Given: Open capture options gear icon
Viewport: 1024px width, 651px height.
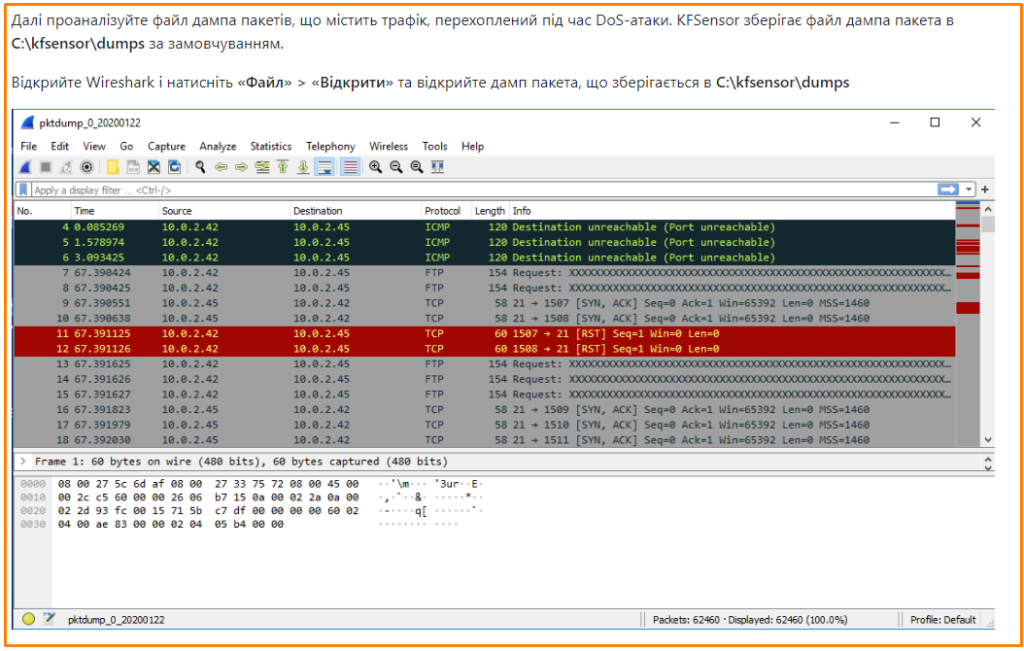Looking at the screenshot, I should point(86,167).
